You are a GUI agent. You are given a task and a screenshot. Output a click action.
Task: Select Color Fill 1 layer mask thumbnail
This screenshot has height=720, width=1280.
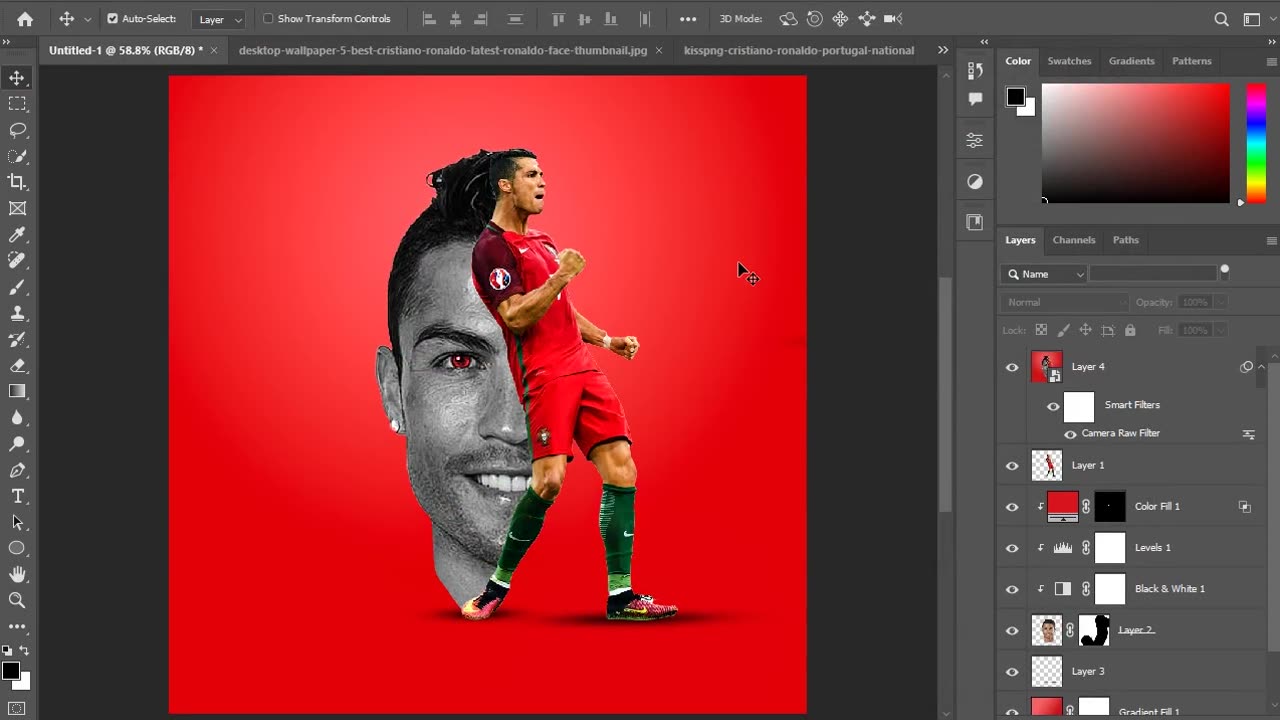tap(1110, 507)
